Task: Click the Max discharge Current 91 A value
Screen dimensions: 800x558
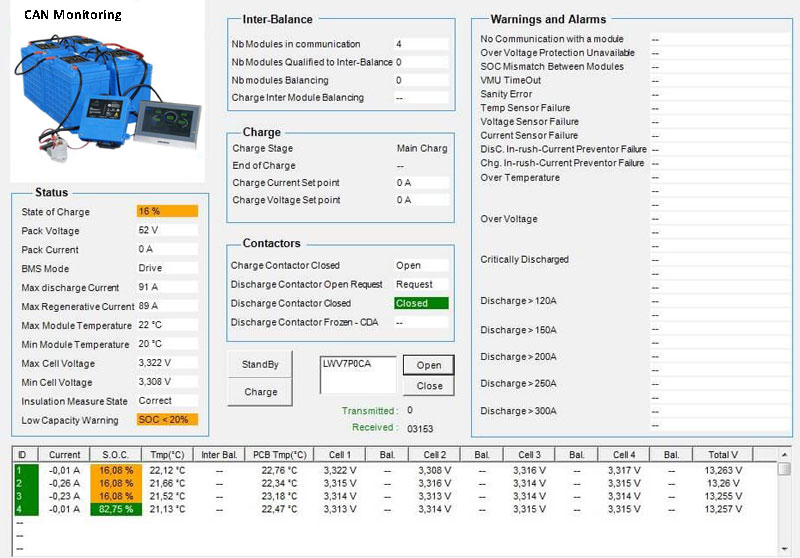Action: [167, 287]
